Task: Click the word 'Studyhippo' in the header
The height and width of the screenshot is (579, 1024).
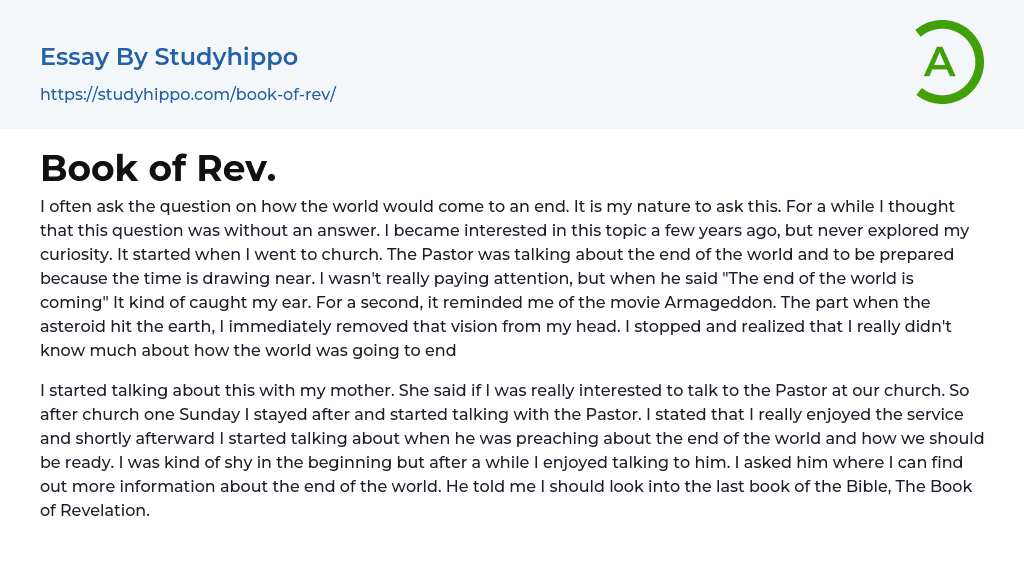Action: 226,57
